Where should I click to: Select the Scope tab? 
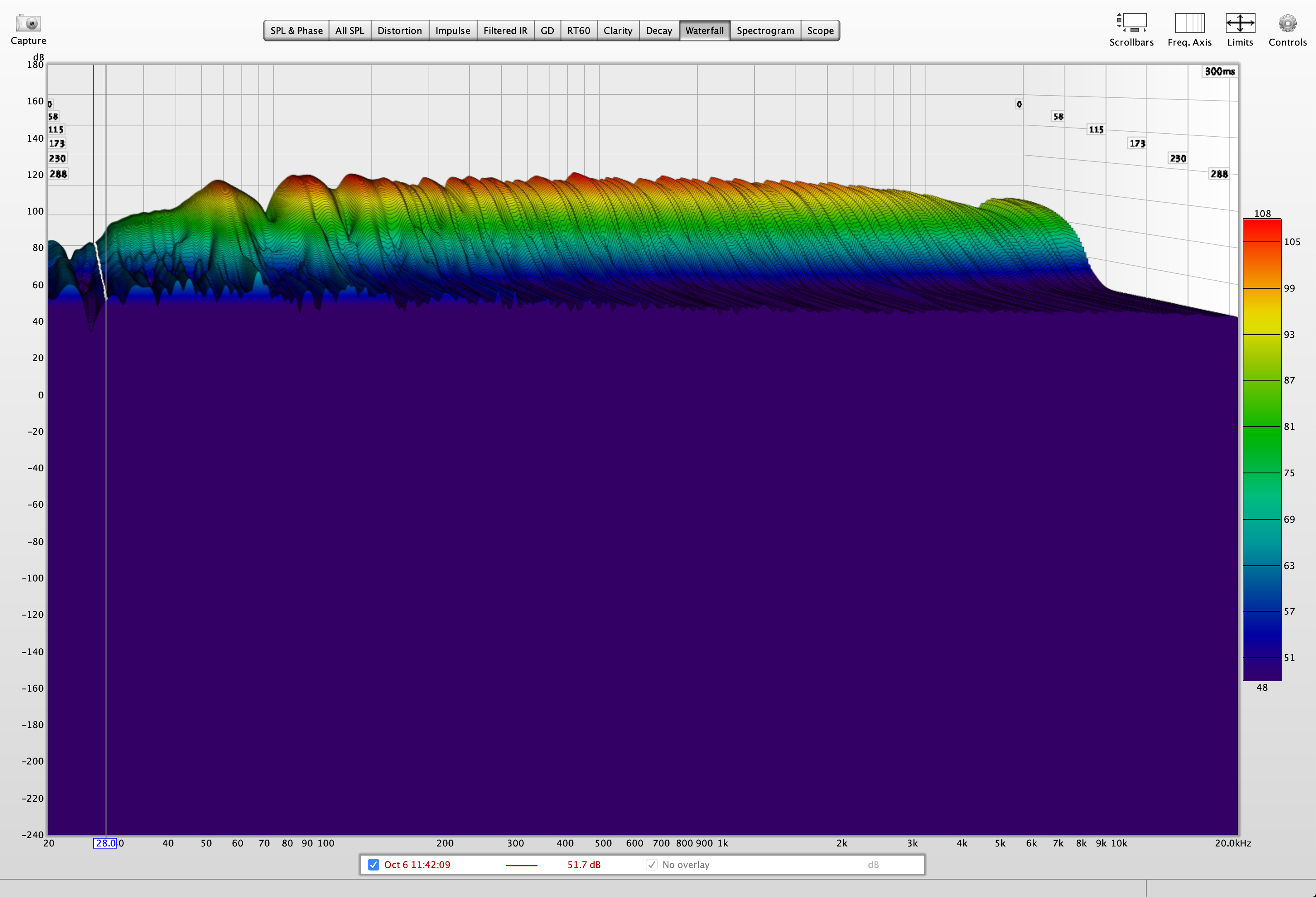click(x=820, y=31)
